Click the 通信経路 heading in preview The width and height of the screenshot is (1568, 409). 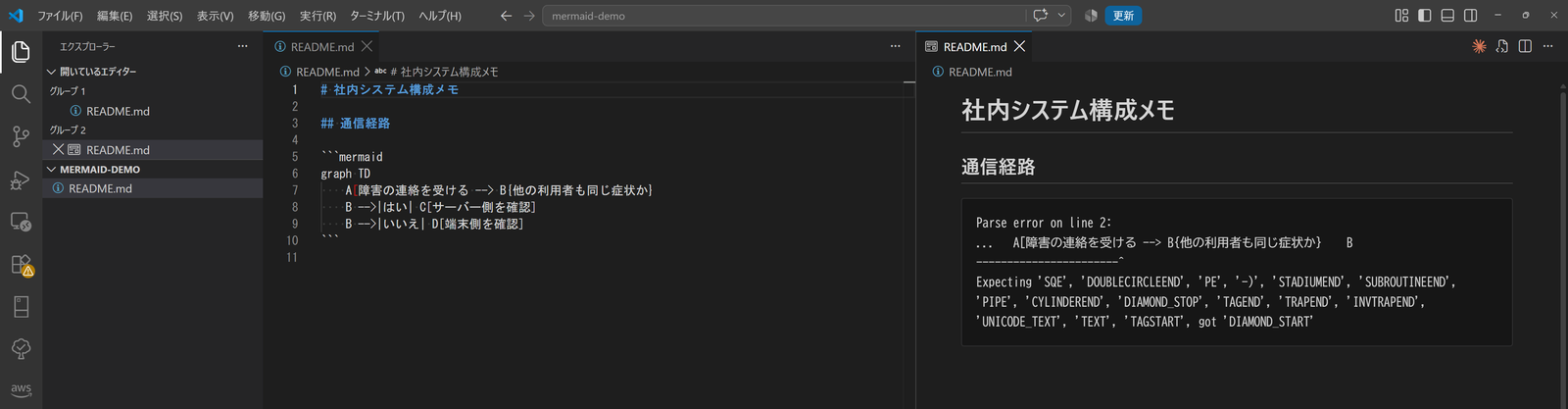point(998,167)
